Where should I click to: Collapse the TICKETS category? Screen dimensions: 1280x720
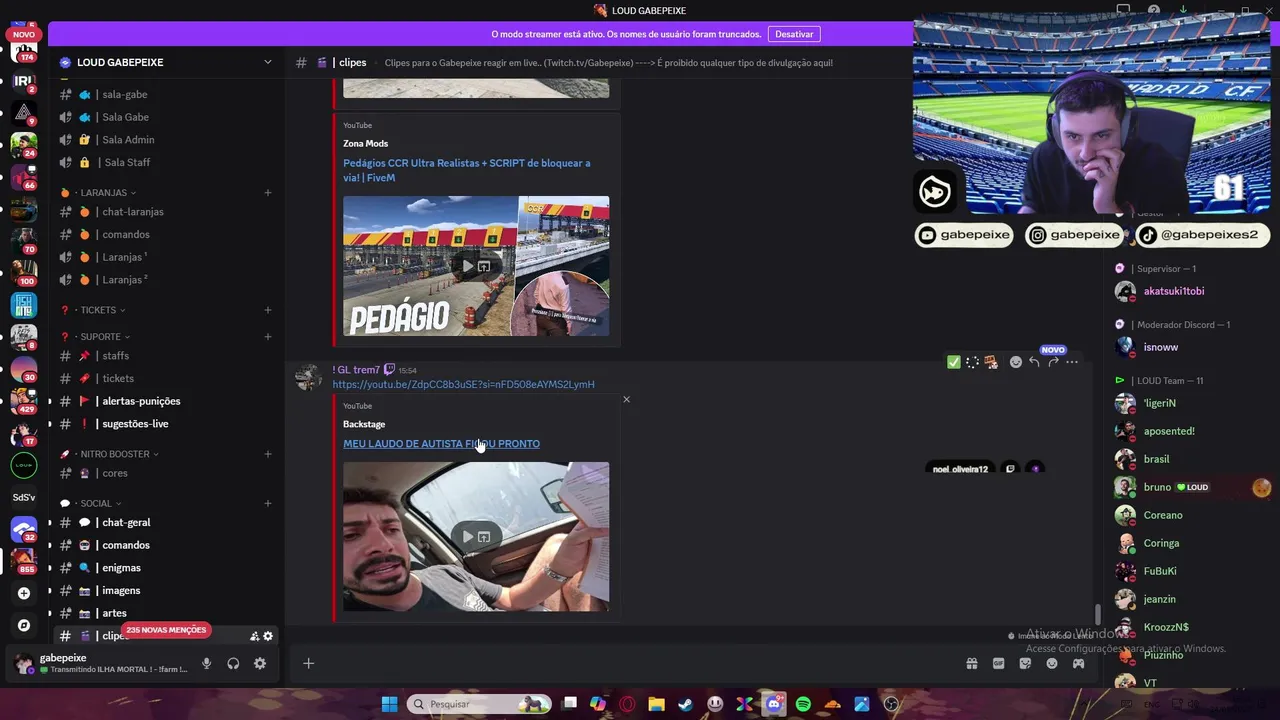click(98, 310)
